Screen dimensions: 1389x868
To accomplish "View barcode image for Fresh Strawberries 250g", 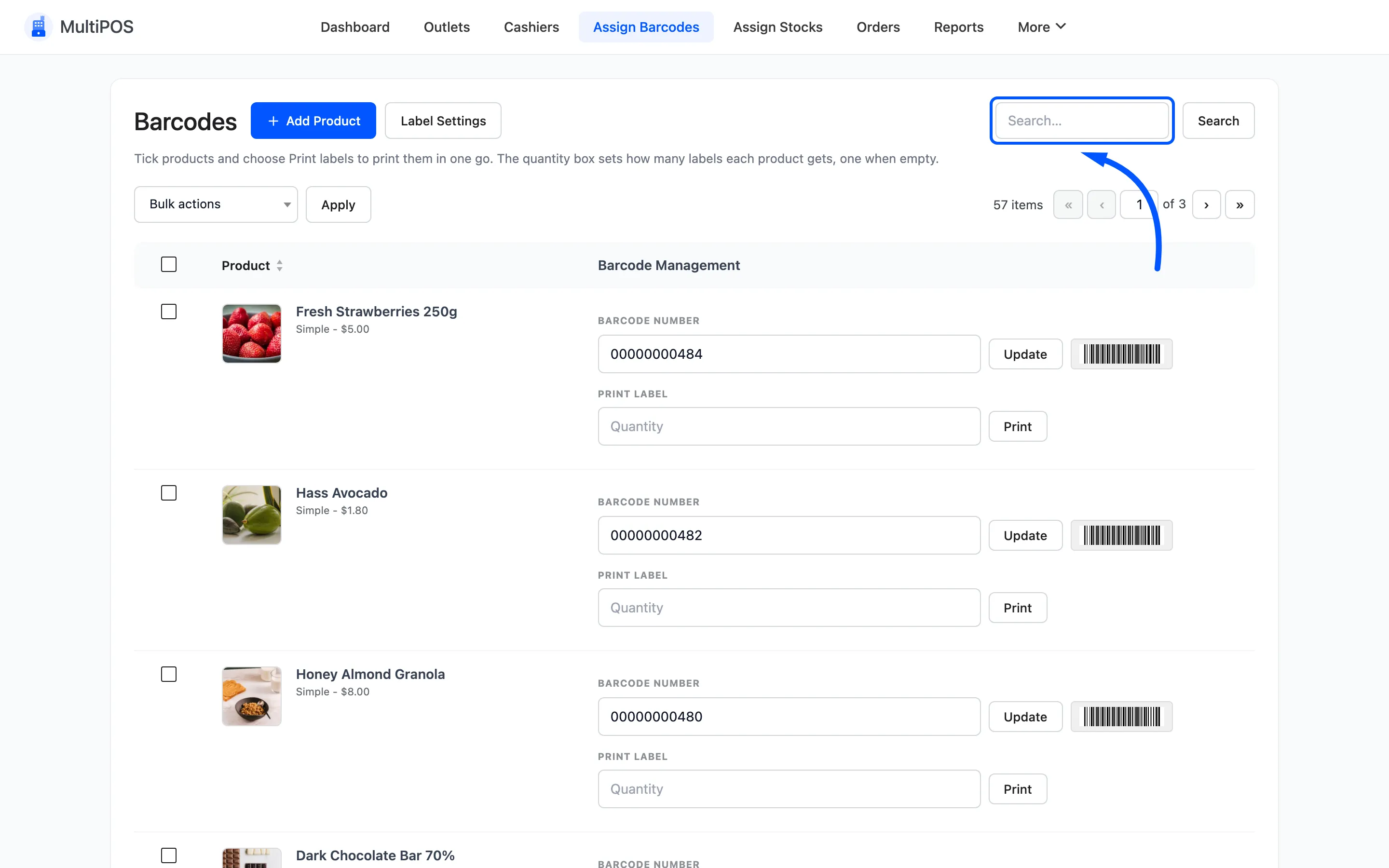I will click(x=1121, y=354).
